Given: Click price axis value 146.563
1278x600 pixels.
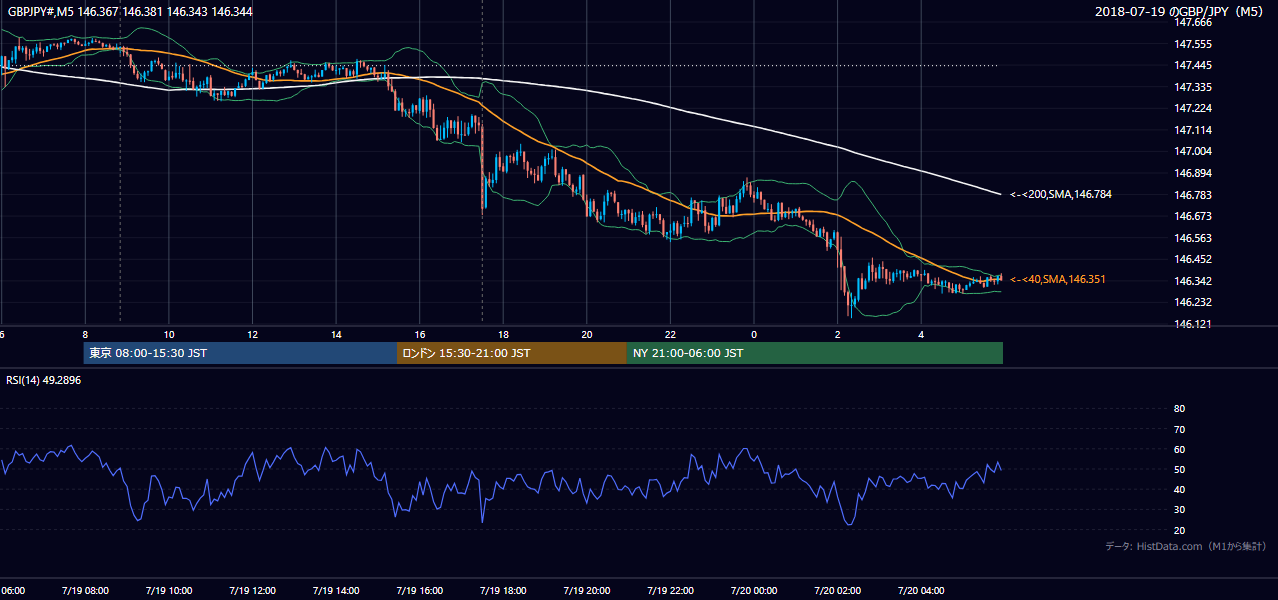Looking at the screenshot, I should (x=1194, y=239).
